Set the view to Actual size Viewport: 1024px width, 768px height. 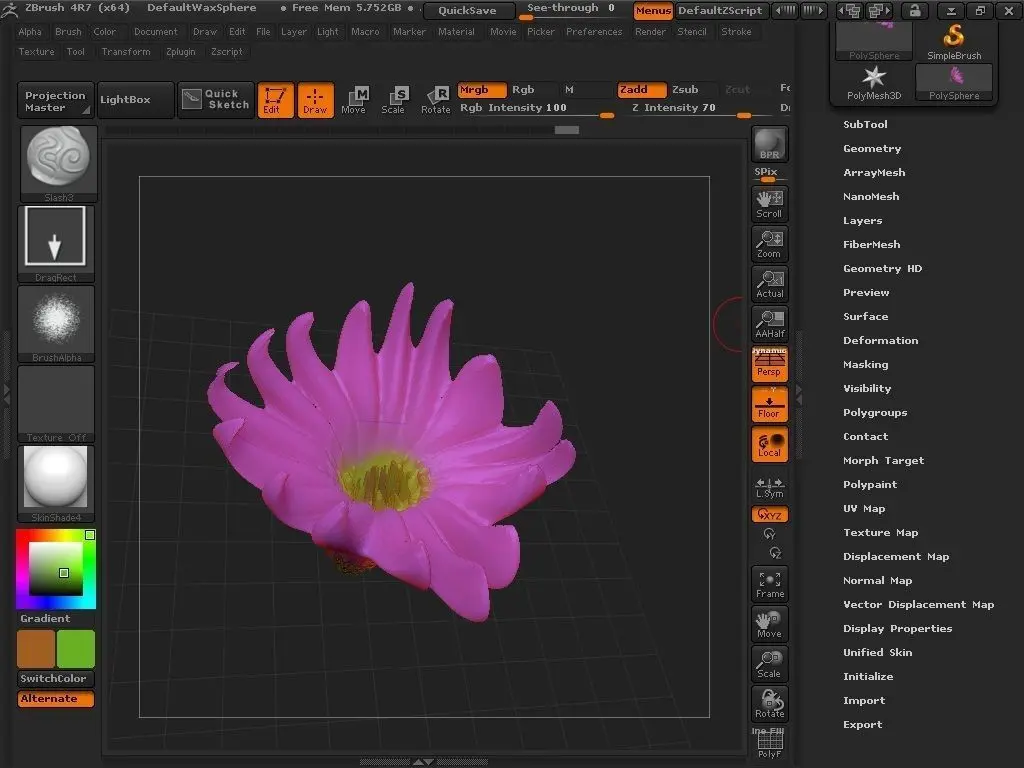(x=769, y=284)
